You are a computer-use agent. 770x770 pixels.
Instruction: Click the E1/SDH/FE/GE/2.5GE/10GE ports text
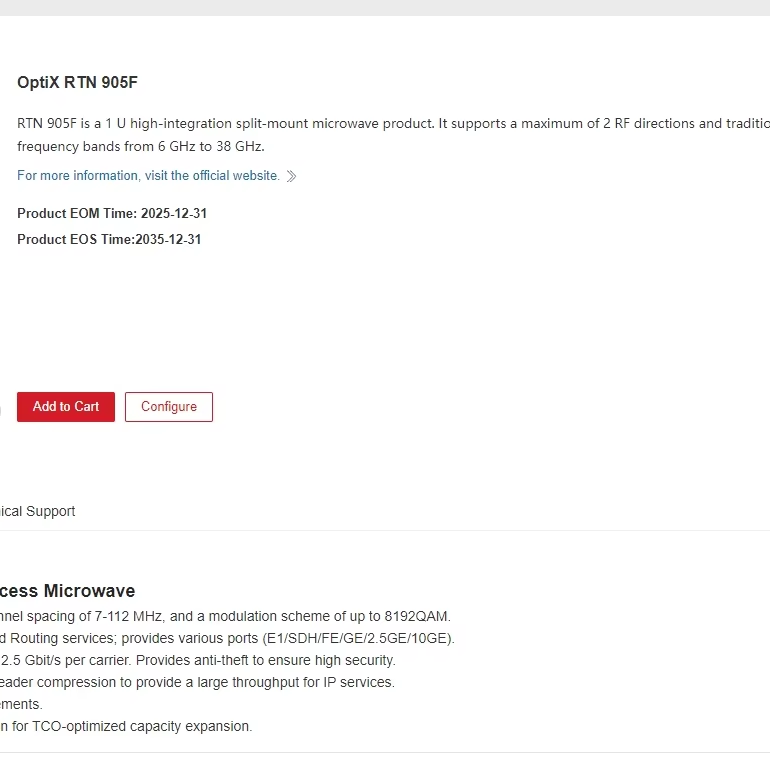359,638
